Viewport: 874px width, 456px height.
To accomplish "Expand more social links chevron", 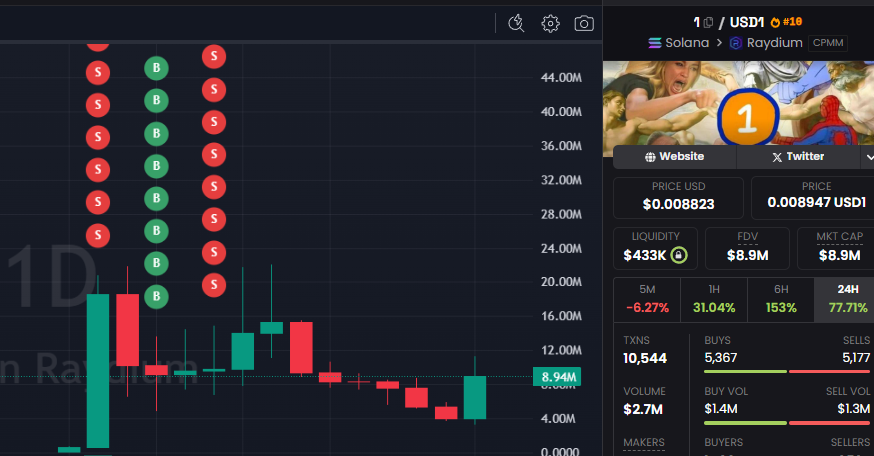I will pos(868,157).
